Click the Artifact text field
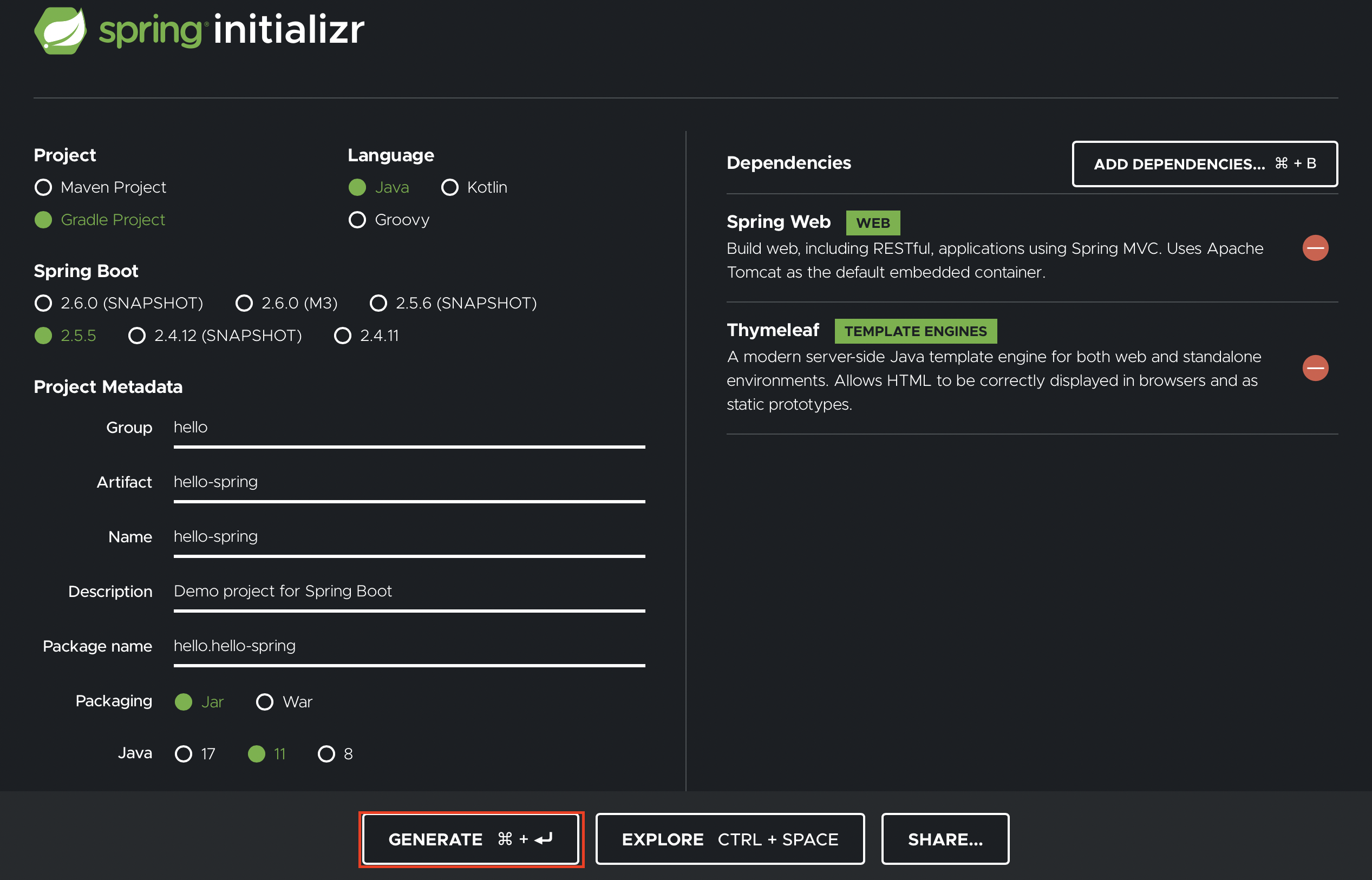Viewport: 1372px width, 880px height. click(409, 482)
